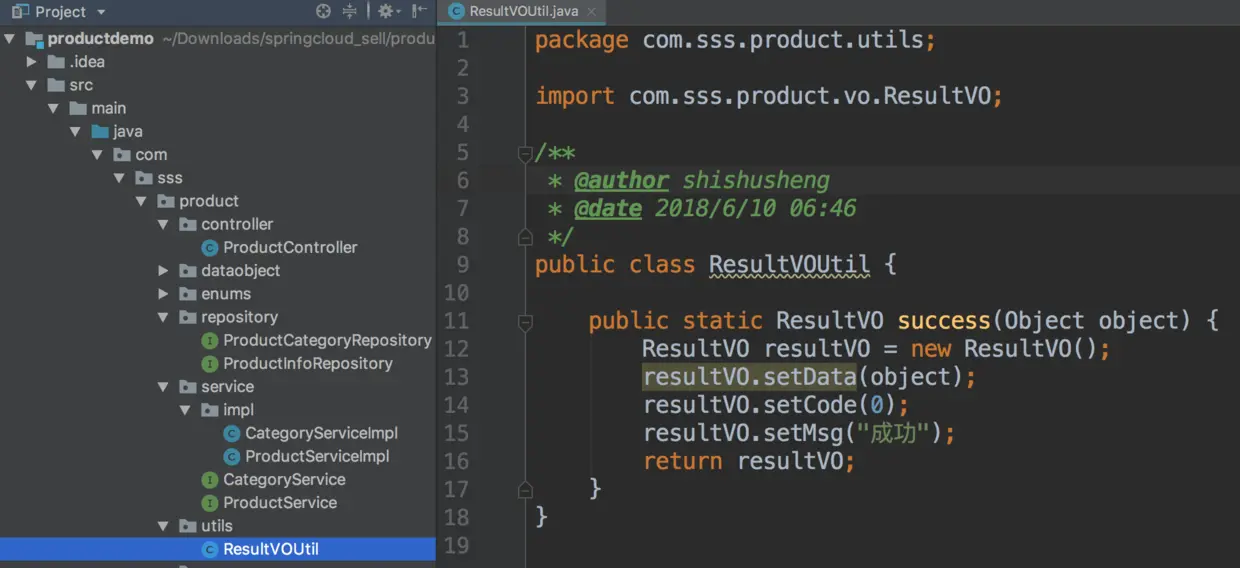Select the ProductService interface

click(x=280, y=502)
